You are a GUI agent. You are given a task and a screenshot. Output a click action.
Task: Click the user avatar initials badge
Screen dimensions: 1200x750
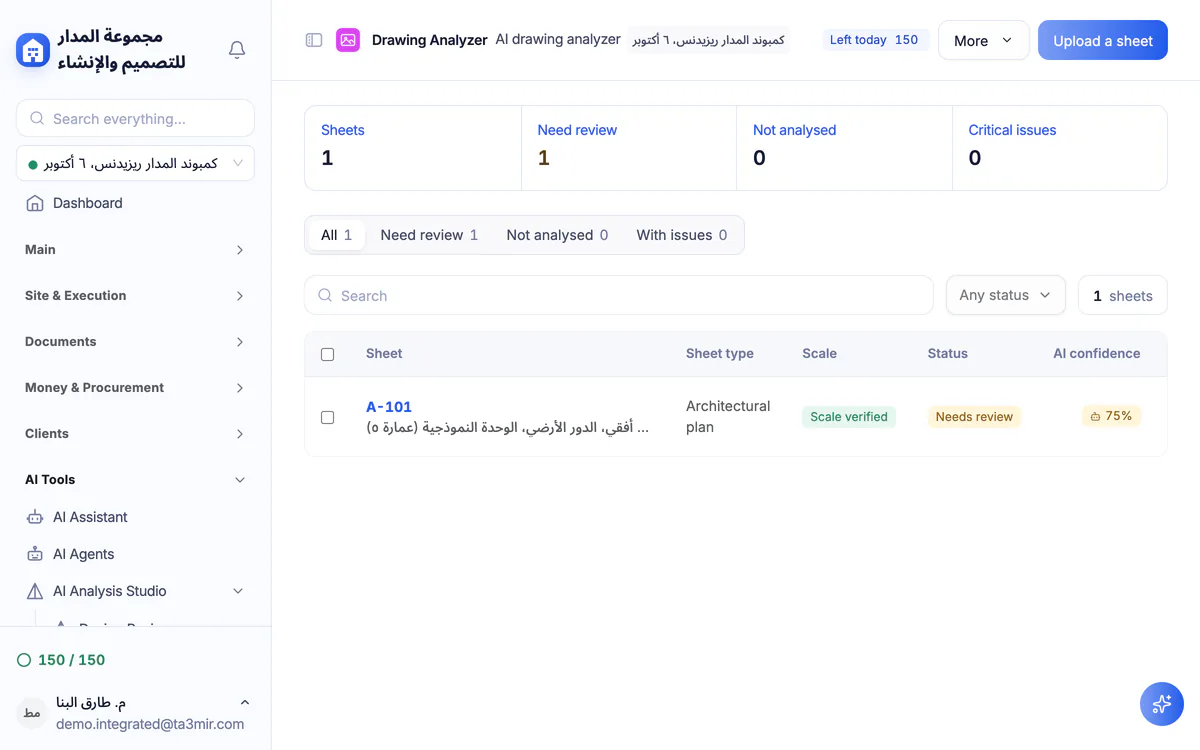tap(32, 713)
